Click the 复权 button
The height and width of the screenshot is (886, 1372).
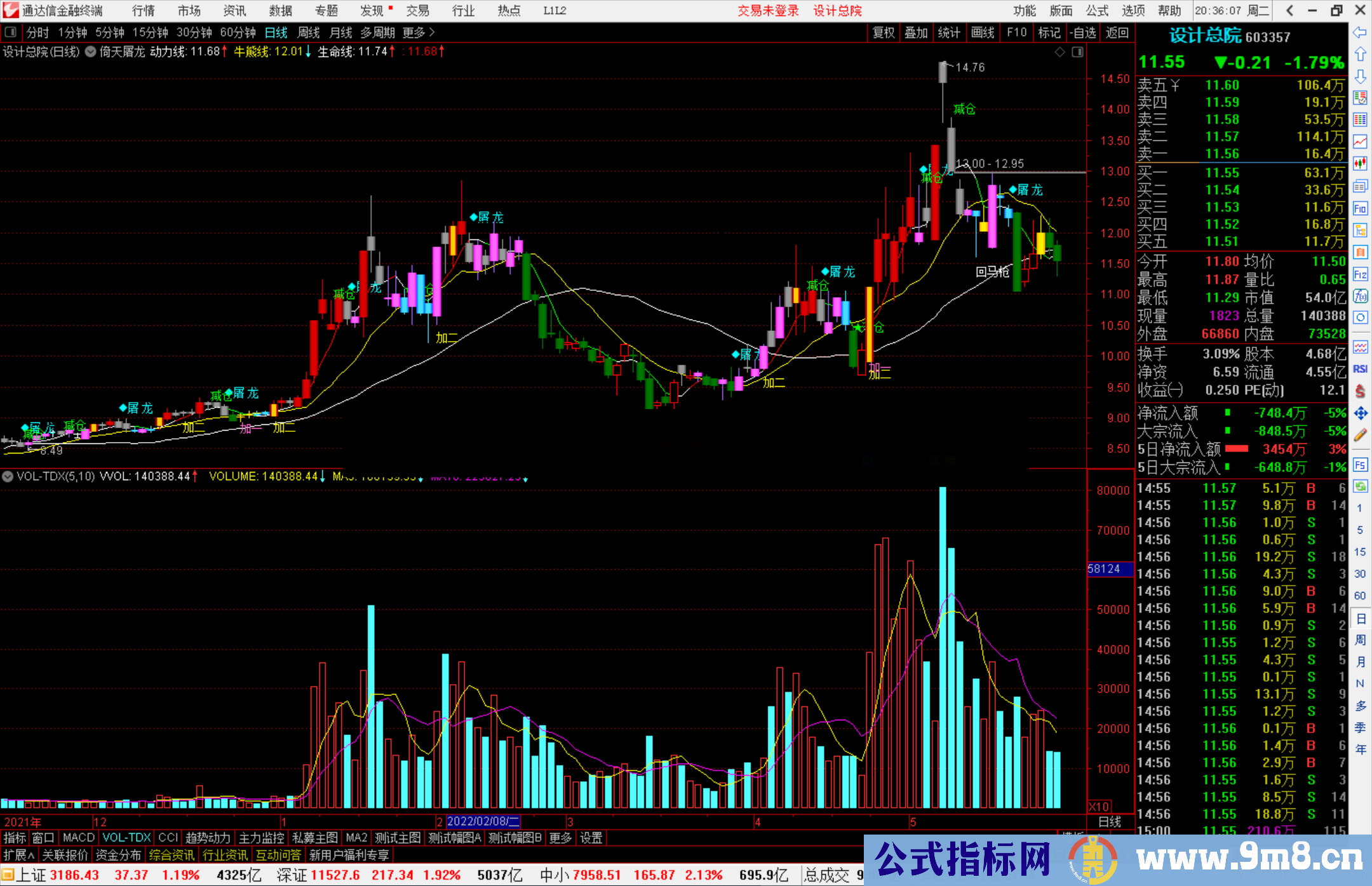pos(884,32)
